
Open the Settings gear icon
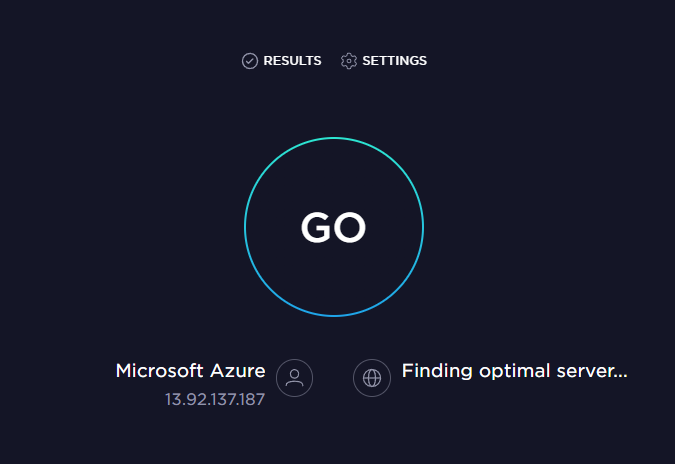(x=349, y=61)
